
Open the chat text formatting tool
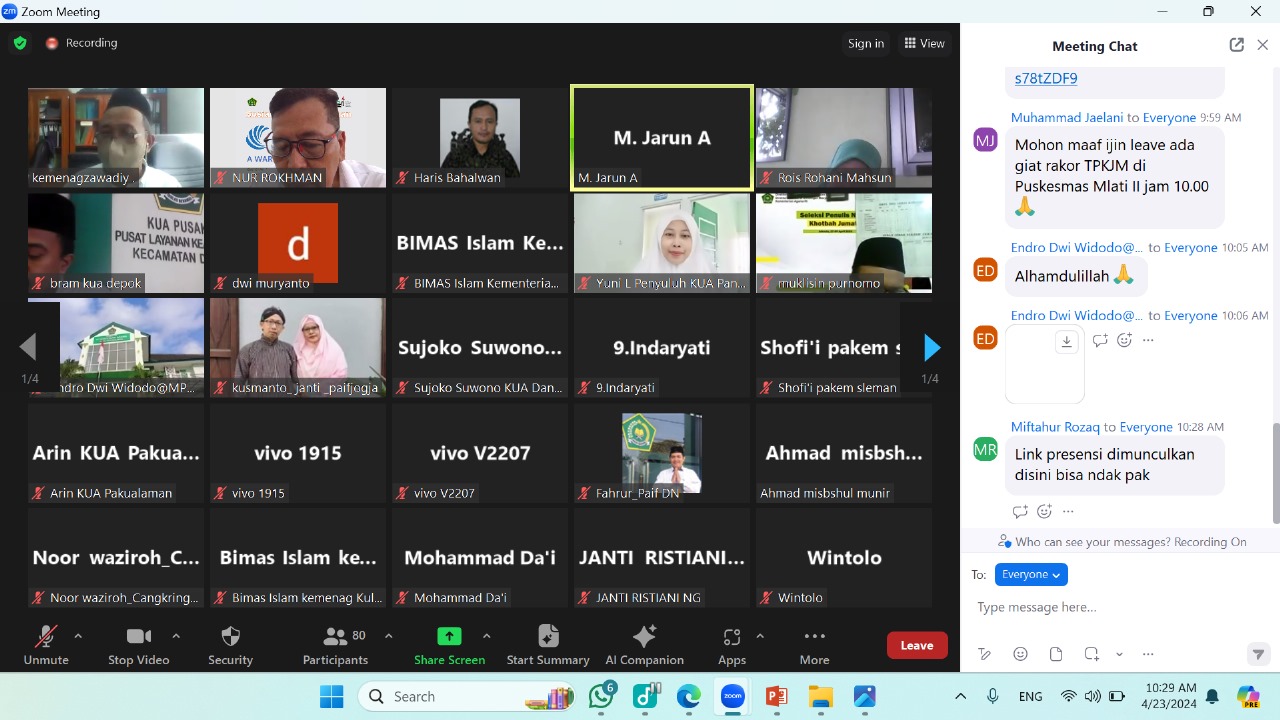[985, 654]
